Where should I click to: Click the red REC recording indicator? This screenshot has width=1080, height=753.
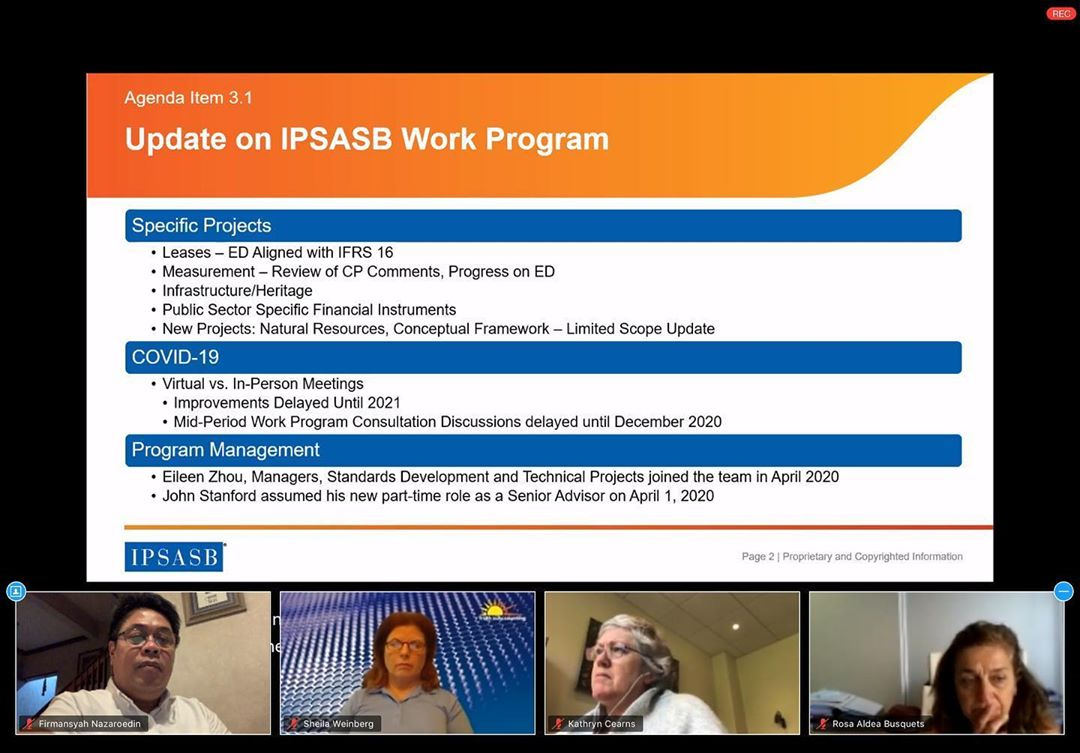pos(1060,14)
